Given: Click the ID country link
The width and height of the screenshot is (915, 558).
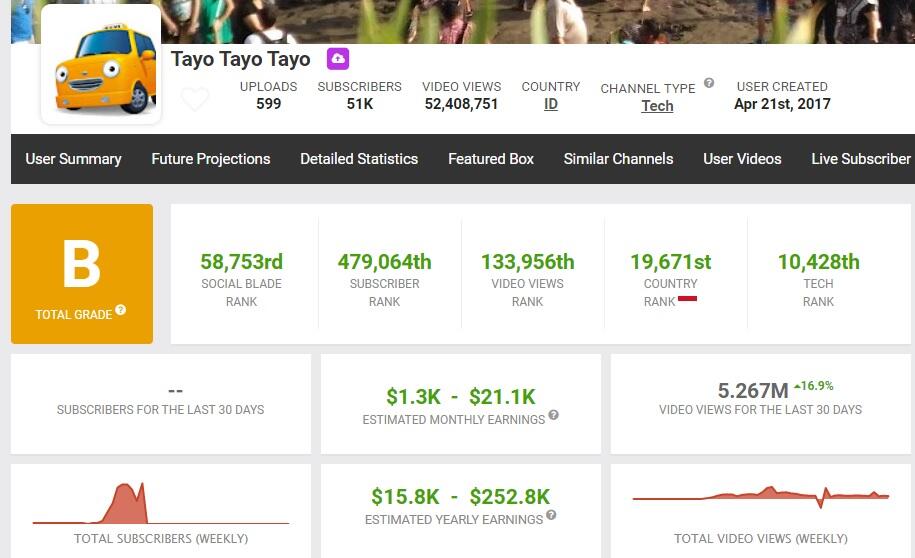Looking at the screenshot, I should [x=551, y=104].
